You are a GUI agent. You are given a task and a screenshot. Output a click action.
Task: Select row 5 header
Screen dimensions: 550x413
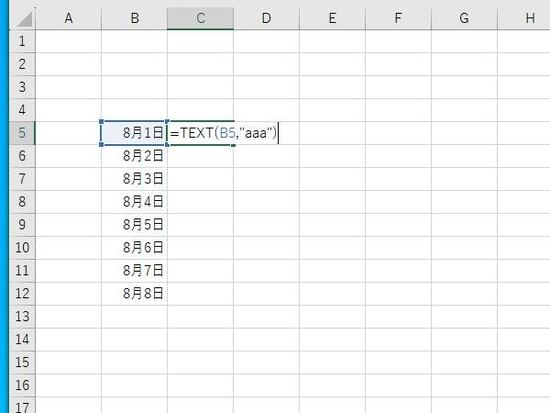(22, 133)
